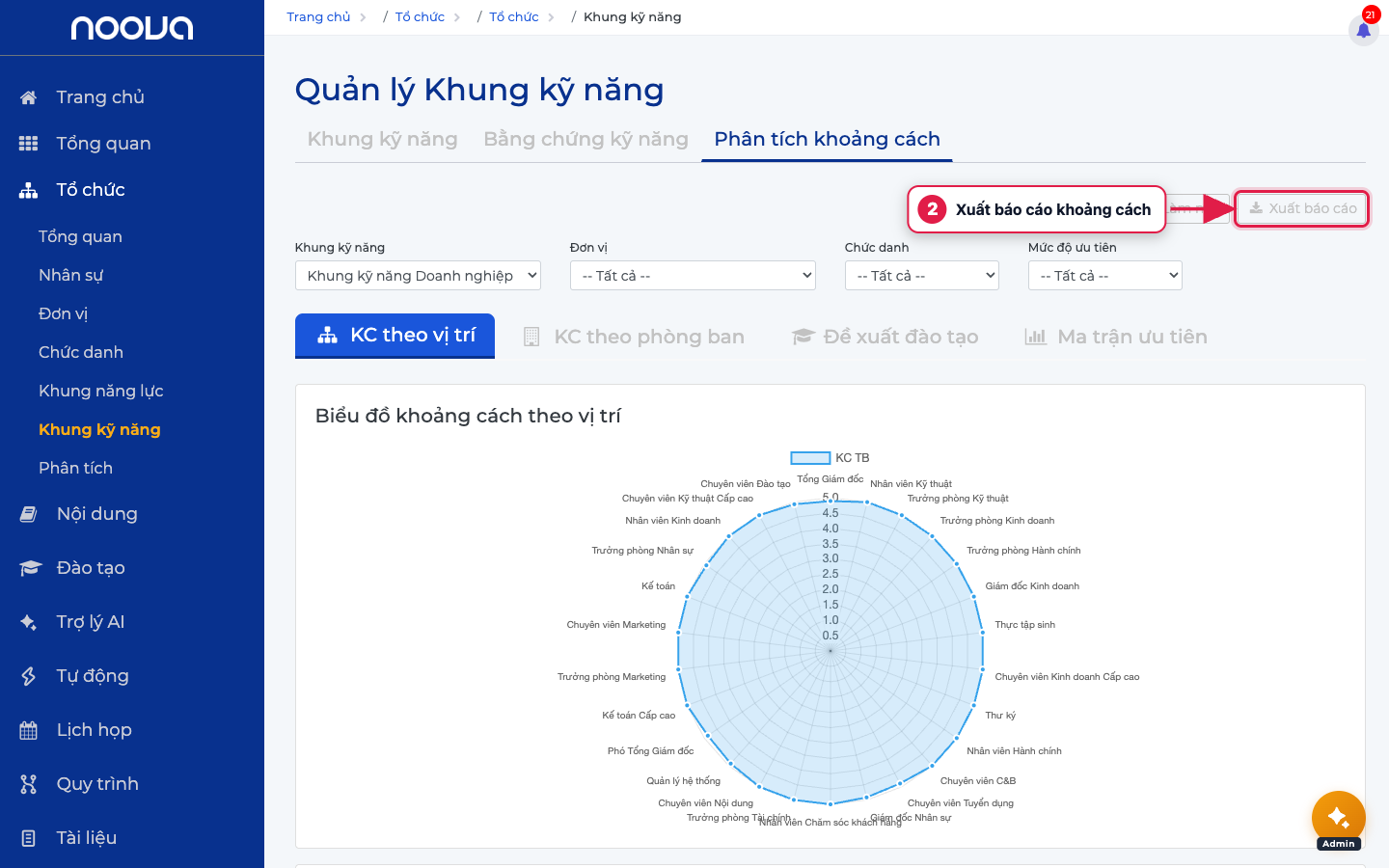Toggle the KC TB legend swatch
The image size is (1389, 868).
[x=810, y=458]
